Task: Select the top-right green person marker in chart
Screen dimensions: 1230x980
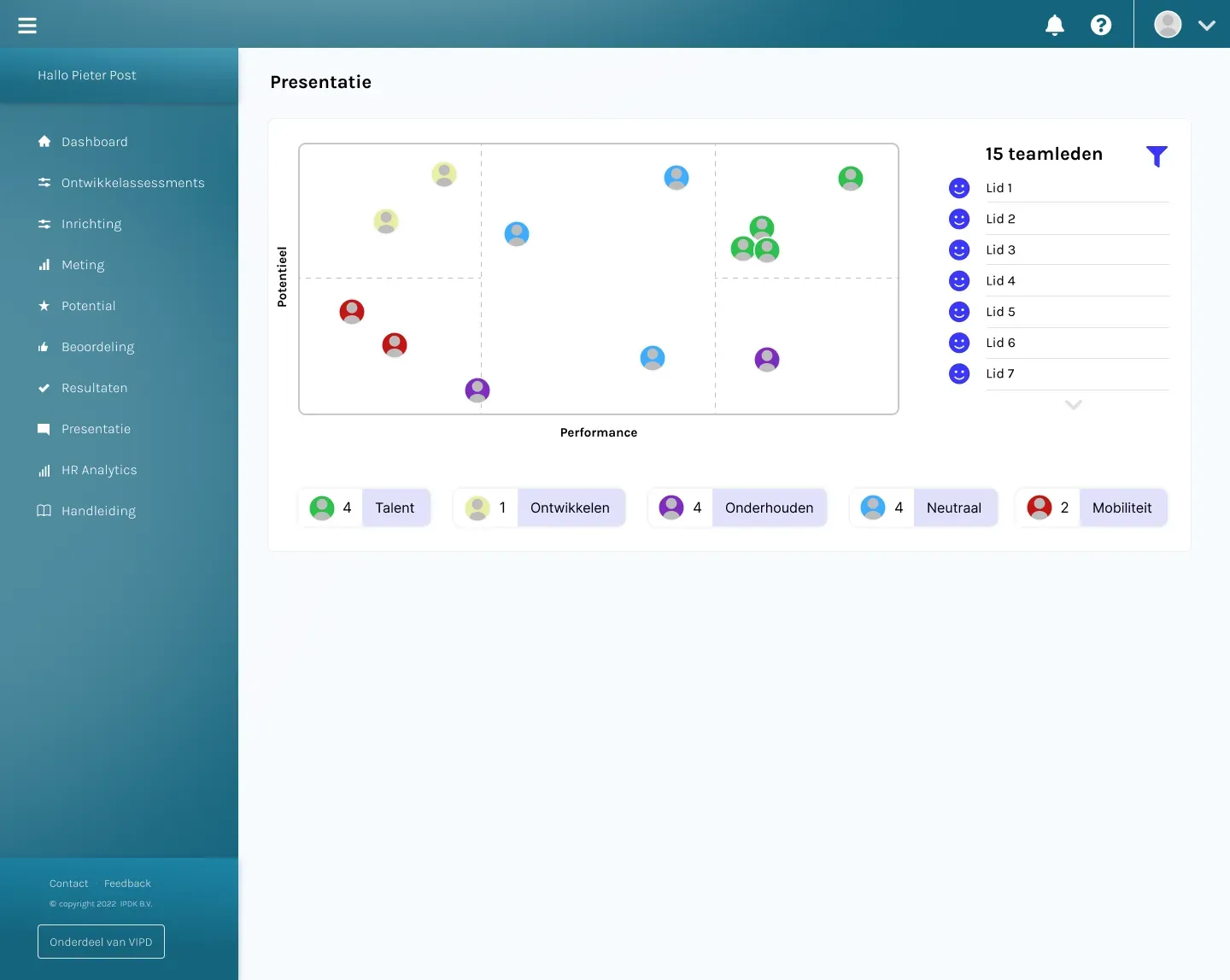Action: click(850, 179)
